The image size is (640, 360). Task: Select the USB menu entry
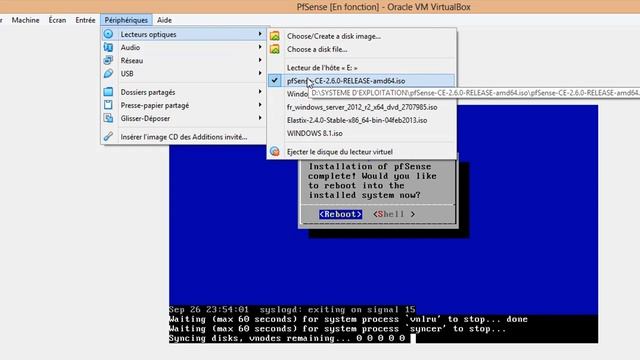pos(183,73)
